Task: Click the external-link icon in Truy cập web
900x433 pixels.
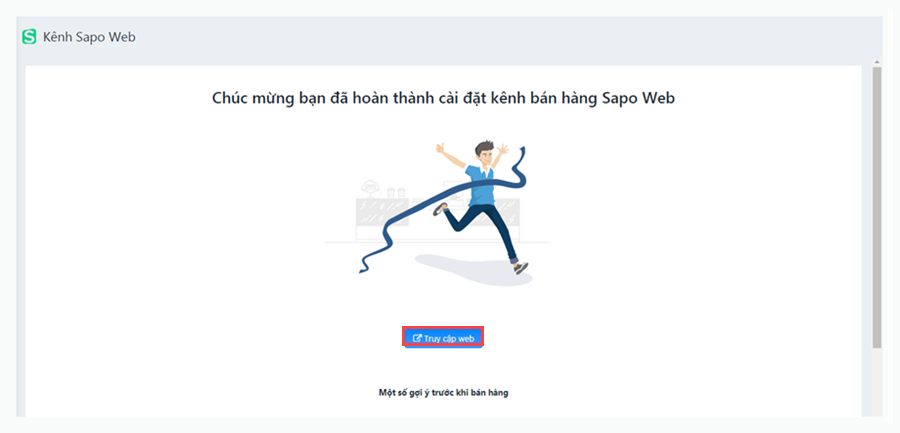Action: pos(417,338)
